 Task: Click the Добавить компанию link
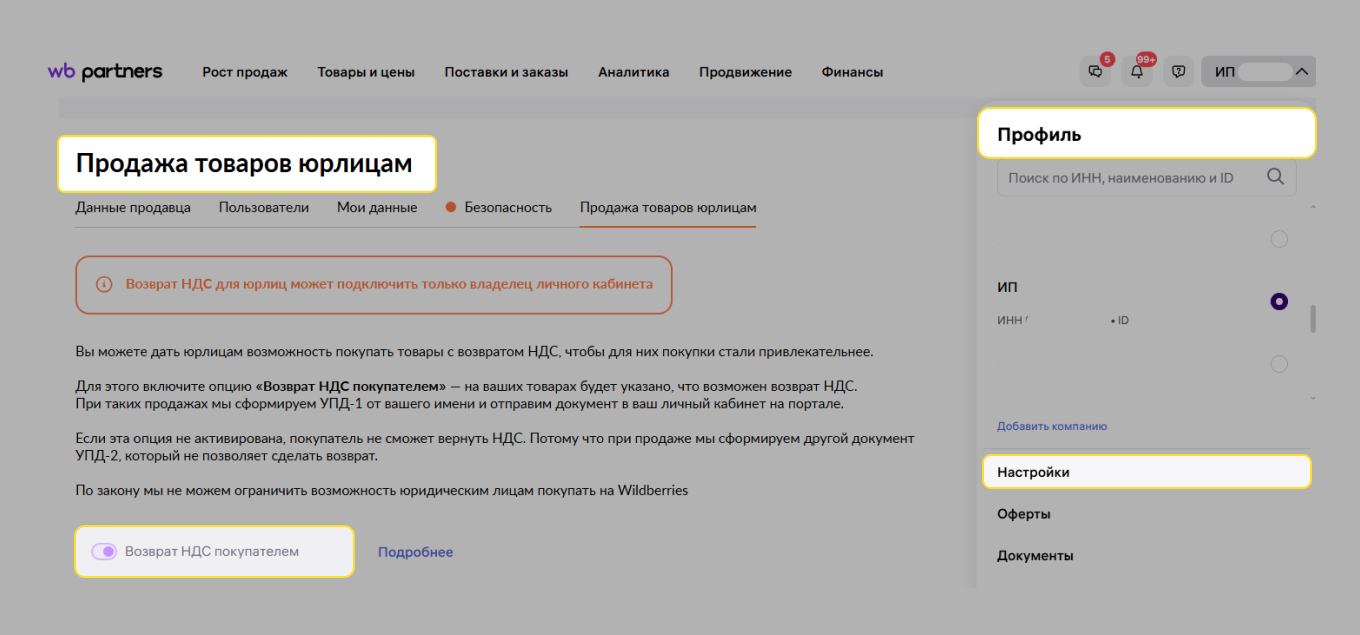click(x=1052, y=426)
